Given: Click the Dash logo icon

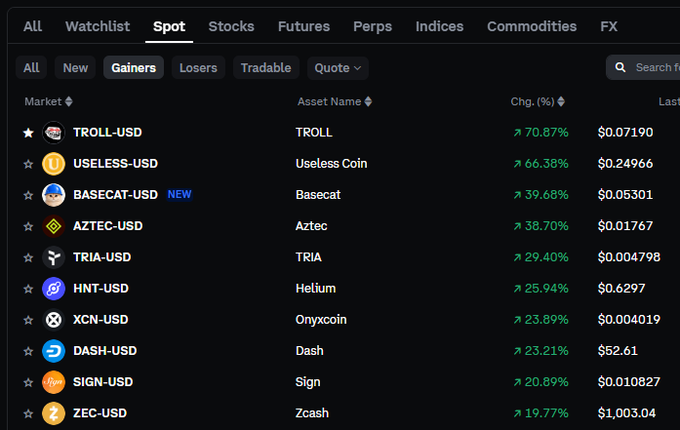Looking at the screenshot, I should point(53,351).
